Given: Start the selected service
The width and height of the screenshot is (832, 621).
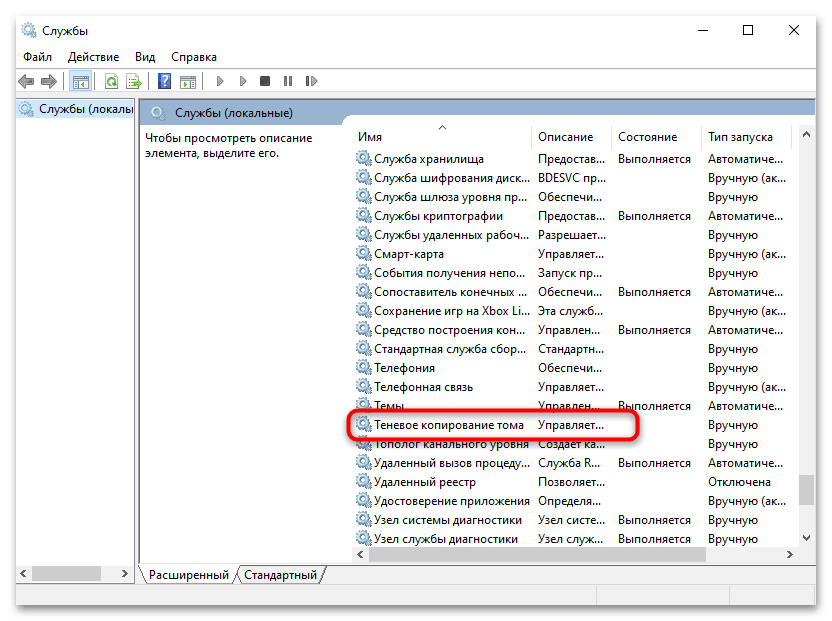Looking at the screenshot, I should 220,81.
